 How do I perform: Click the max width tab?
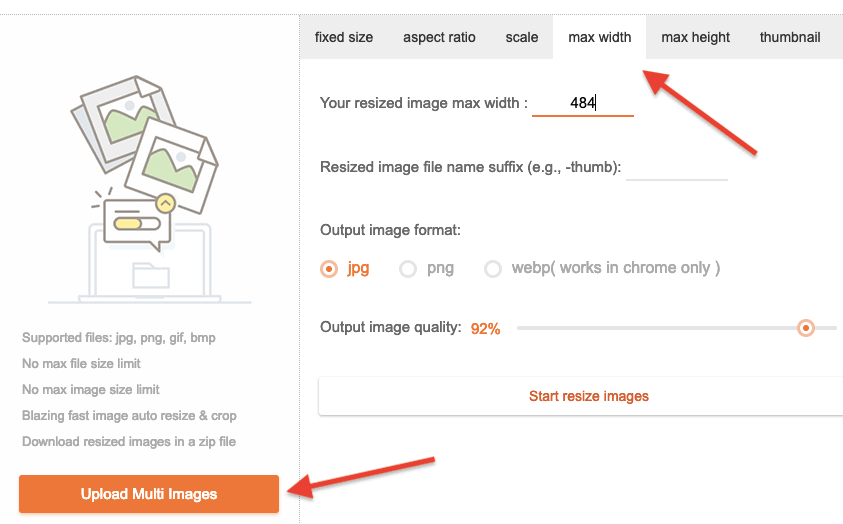coord(600,37)
